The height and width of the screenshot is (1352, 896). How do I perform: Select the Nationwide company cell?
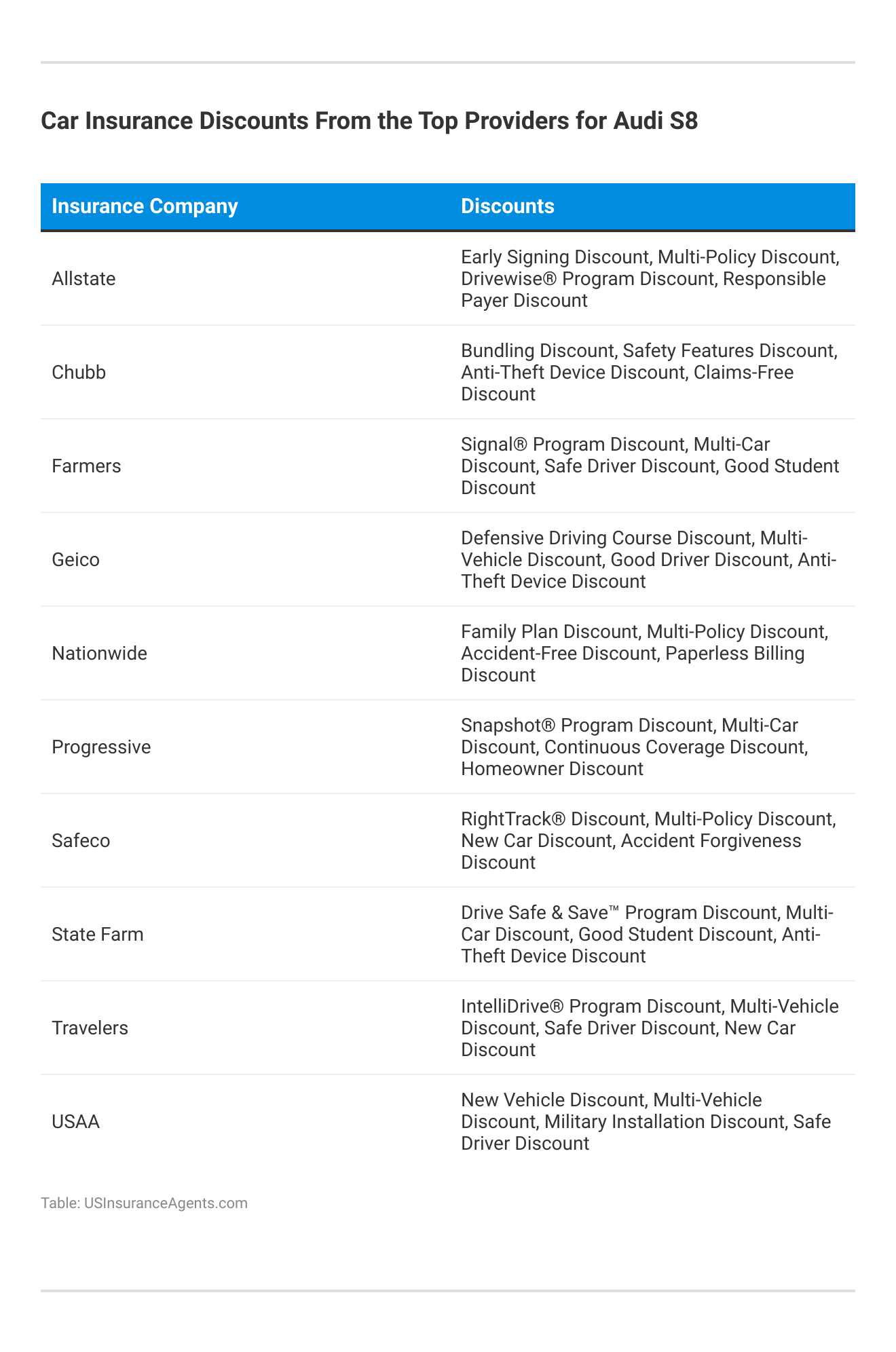tap(99, 654)
